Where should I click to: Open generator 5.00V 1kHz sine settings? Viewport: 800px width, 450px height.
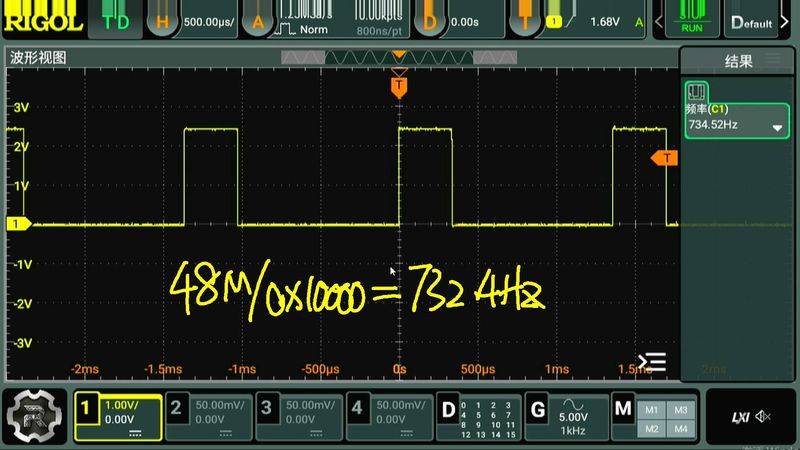pos(573,417)
